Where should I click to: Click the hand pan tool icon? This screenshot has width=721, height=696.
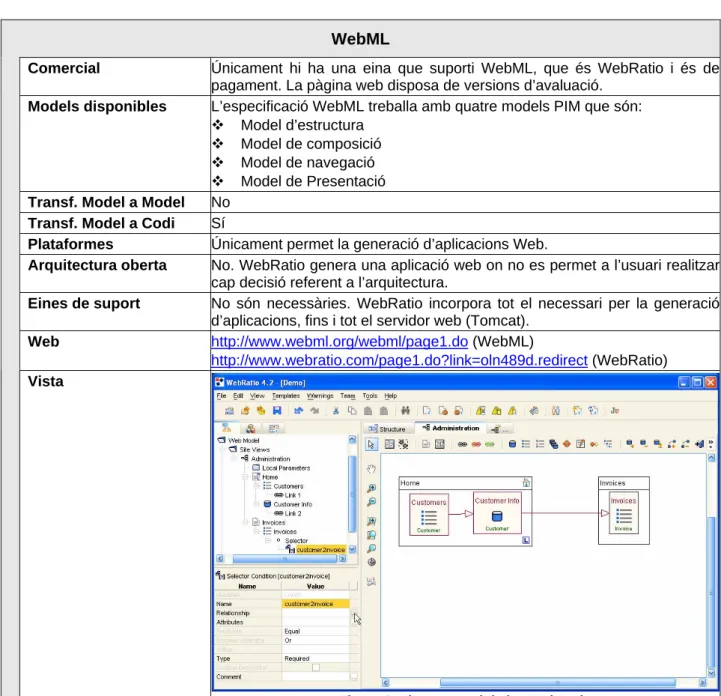(x=372, y=469)
